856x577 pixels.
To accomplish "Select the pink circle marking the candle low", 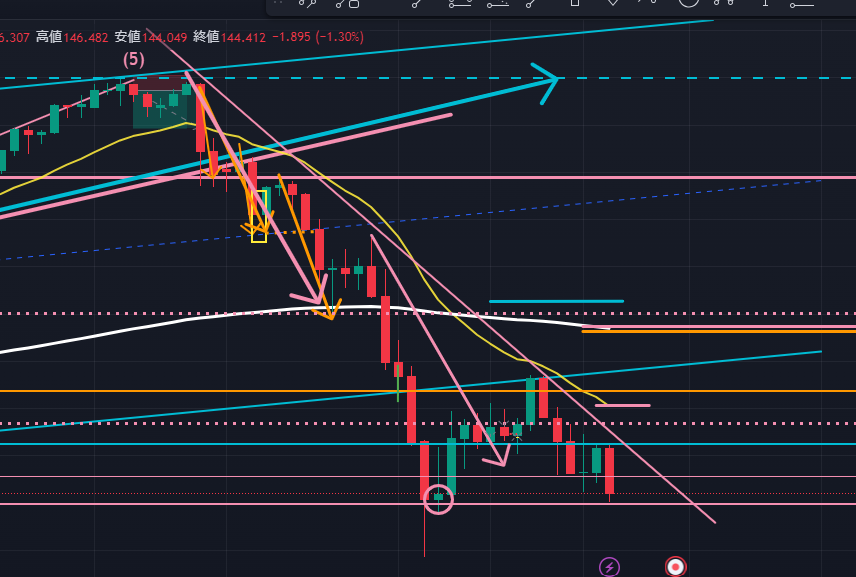I will point(439,498).
